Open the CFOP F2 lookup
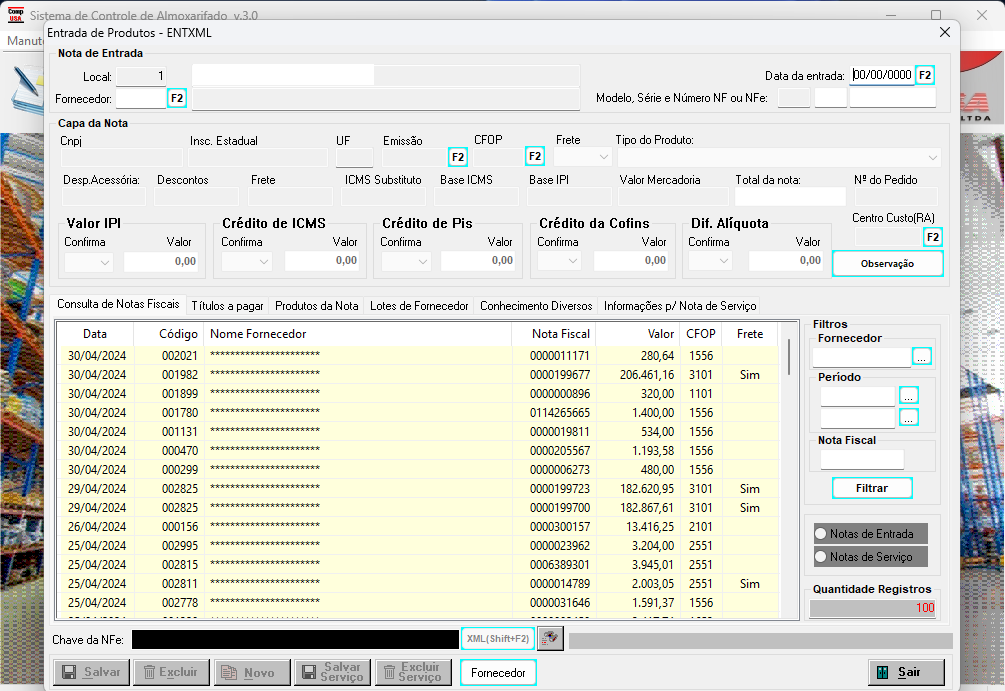This screenshot has width=1005, height=691. [x=535, y=156]
